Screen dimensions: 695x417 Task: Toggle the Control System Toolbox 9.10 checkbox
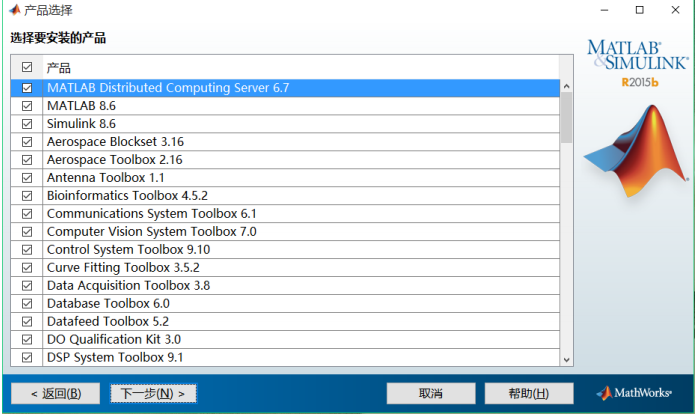tap(27, 249)
